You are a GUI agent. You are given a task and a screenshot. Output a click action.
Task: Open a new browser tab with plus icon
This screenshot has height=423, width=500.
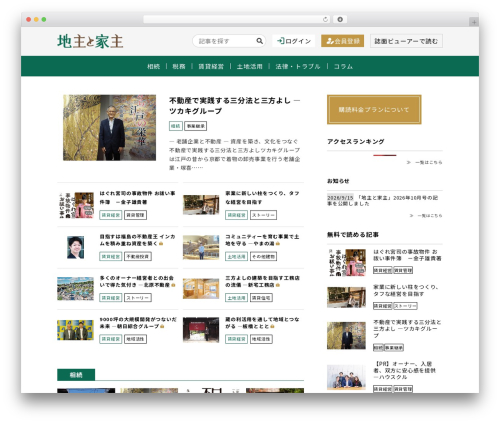pos(474,22)
